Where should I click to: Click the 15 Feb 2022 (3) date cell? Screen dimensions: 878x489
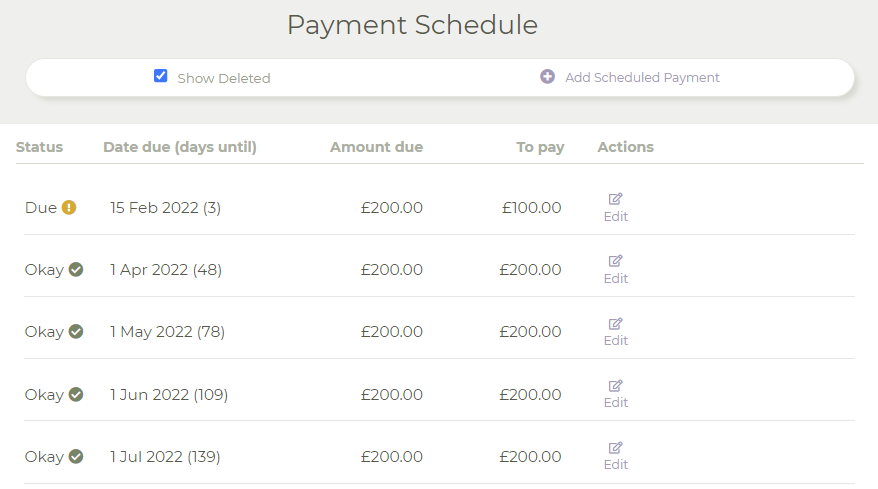click(166, 208)
